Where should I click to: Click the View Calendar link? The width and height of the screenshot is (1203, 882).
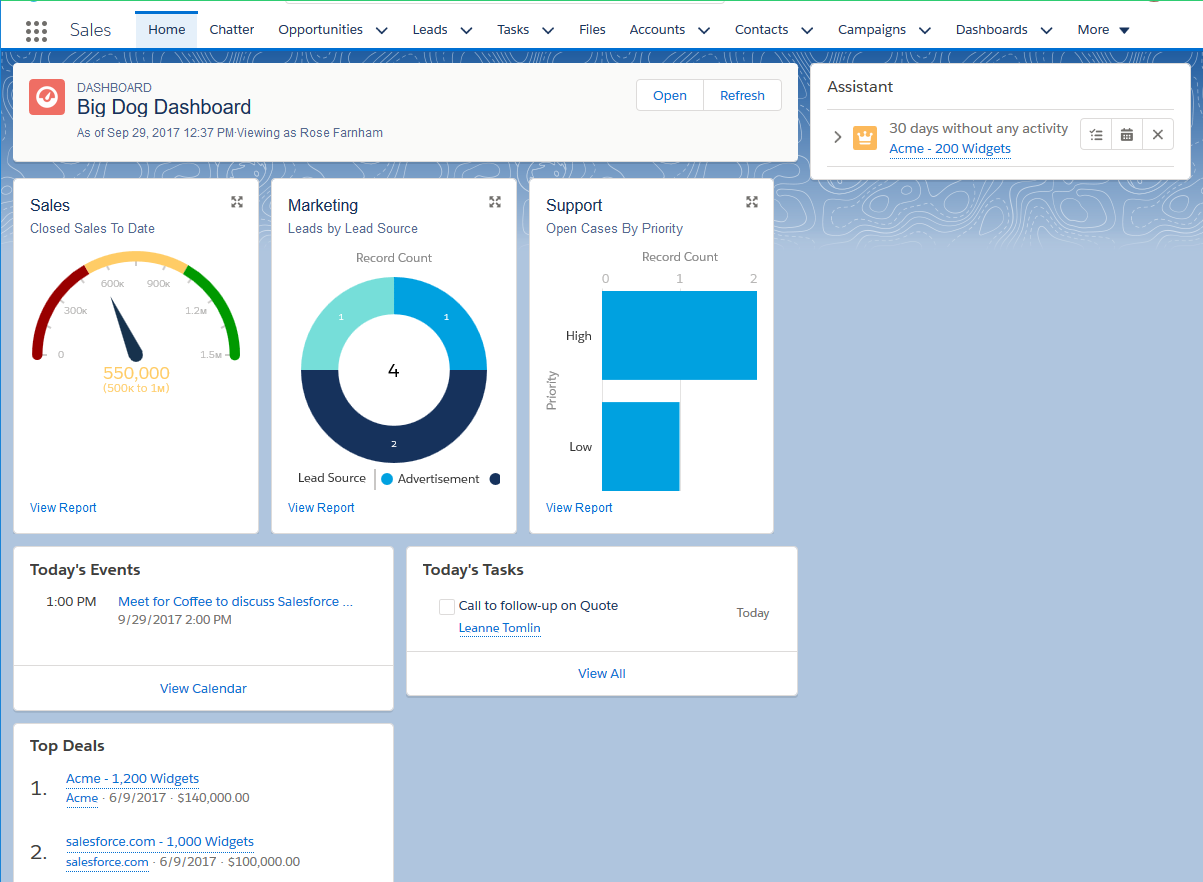coord(203,689)
